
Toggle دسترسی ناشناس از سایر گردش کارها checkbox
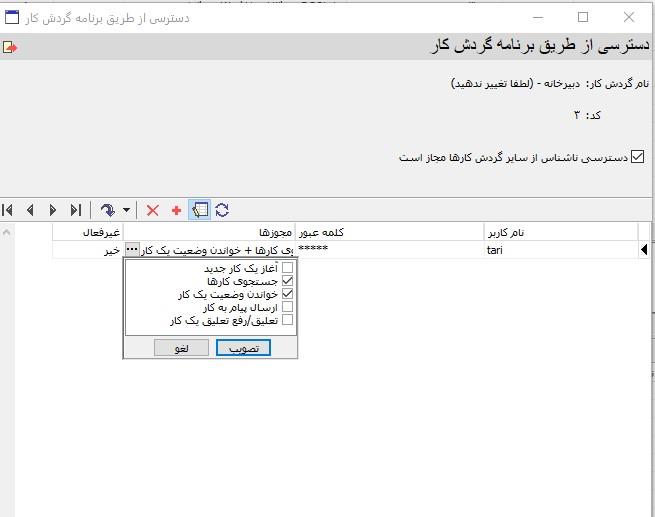click(x=638, y=157)
